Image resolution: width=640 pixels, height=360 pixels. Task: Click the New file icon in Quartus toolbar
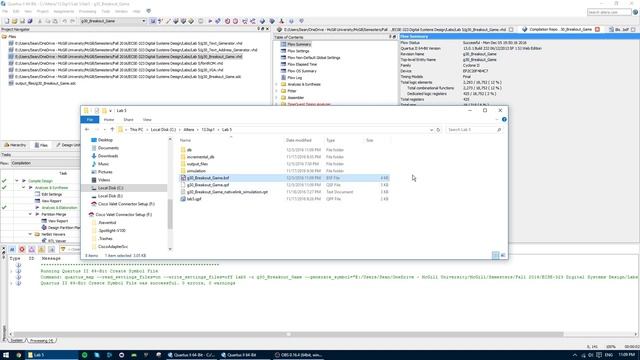(7, 21)
